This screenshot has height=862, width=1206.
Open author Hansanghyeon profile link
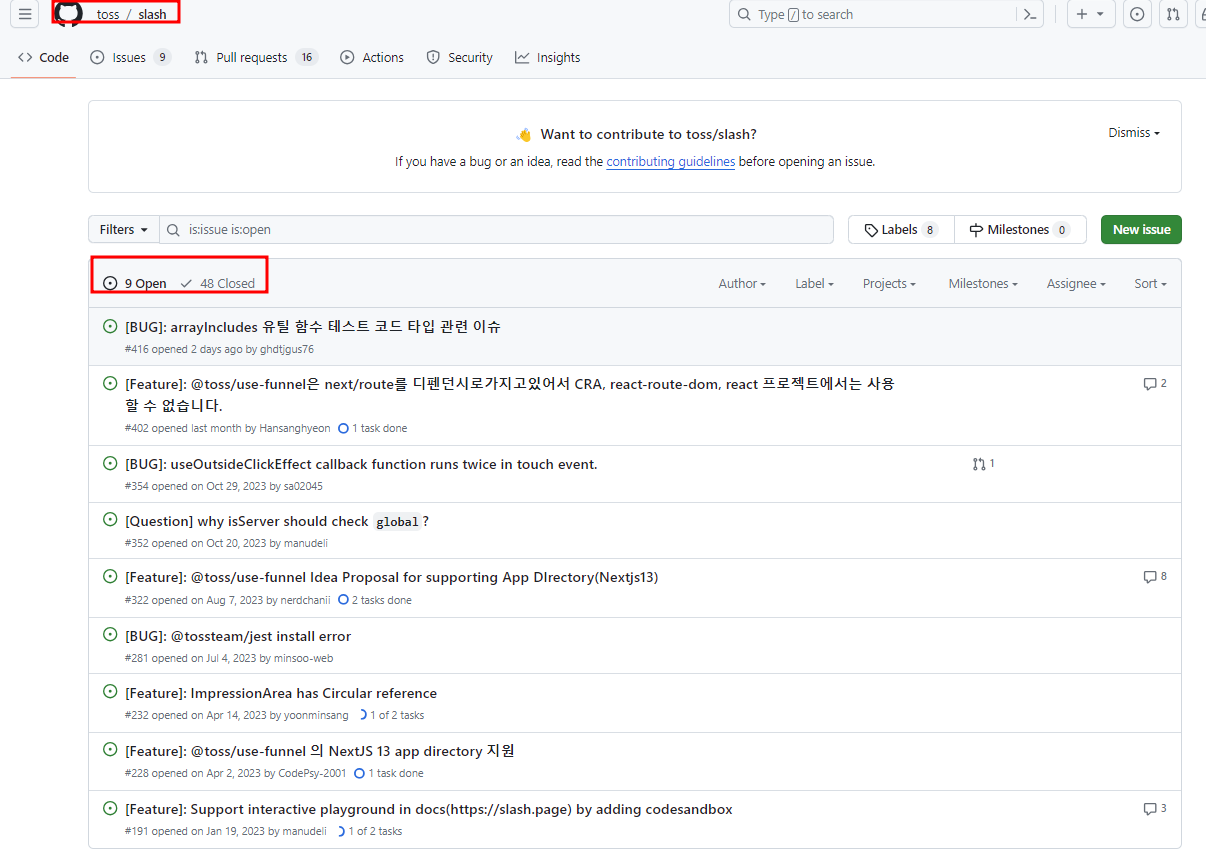pyautogui.click(x=295, y=428)
